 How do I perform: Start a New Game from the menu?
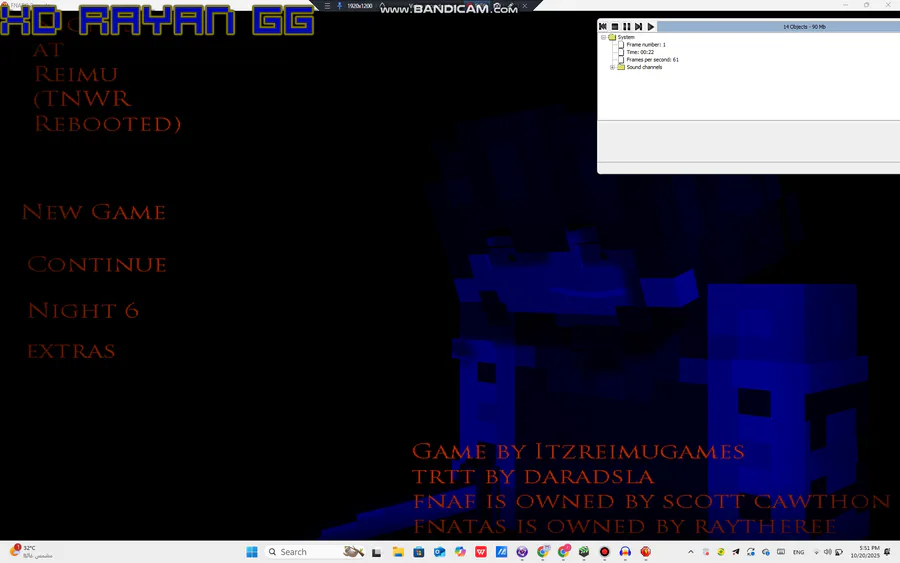coord(94,212)
